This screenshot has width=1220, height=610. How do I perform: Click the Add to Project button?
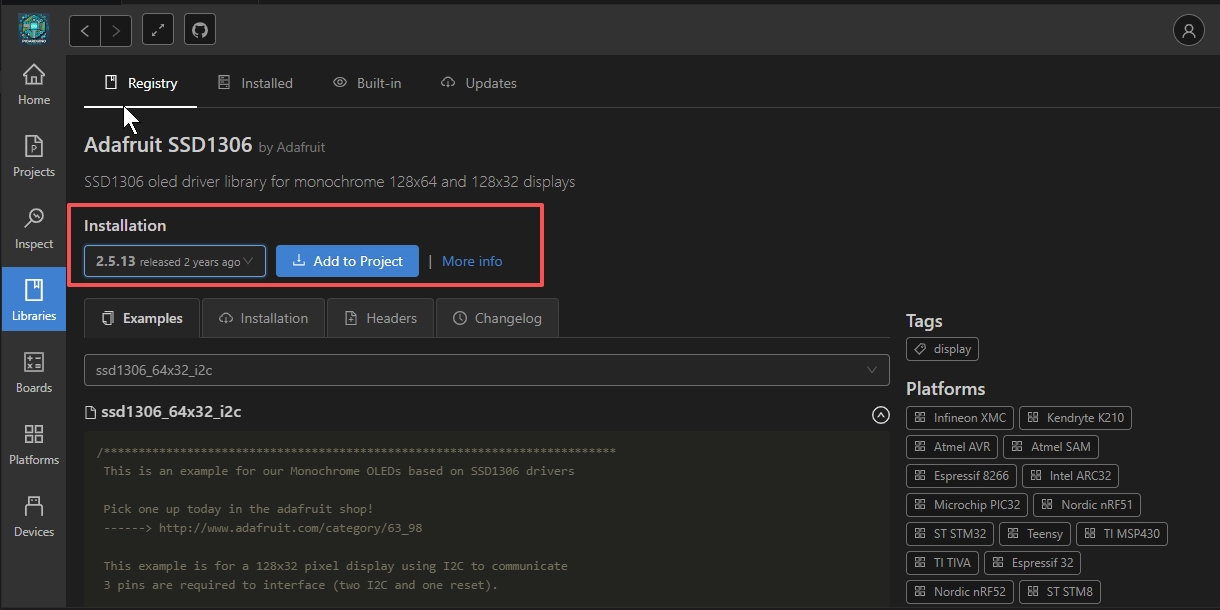(347, 261)
